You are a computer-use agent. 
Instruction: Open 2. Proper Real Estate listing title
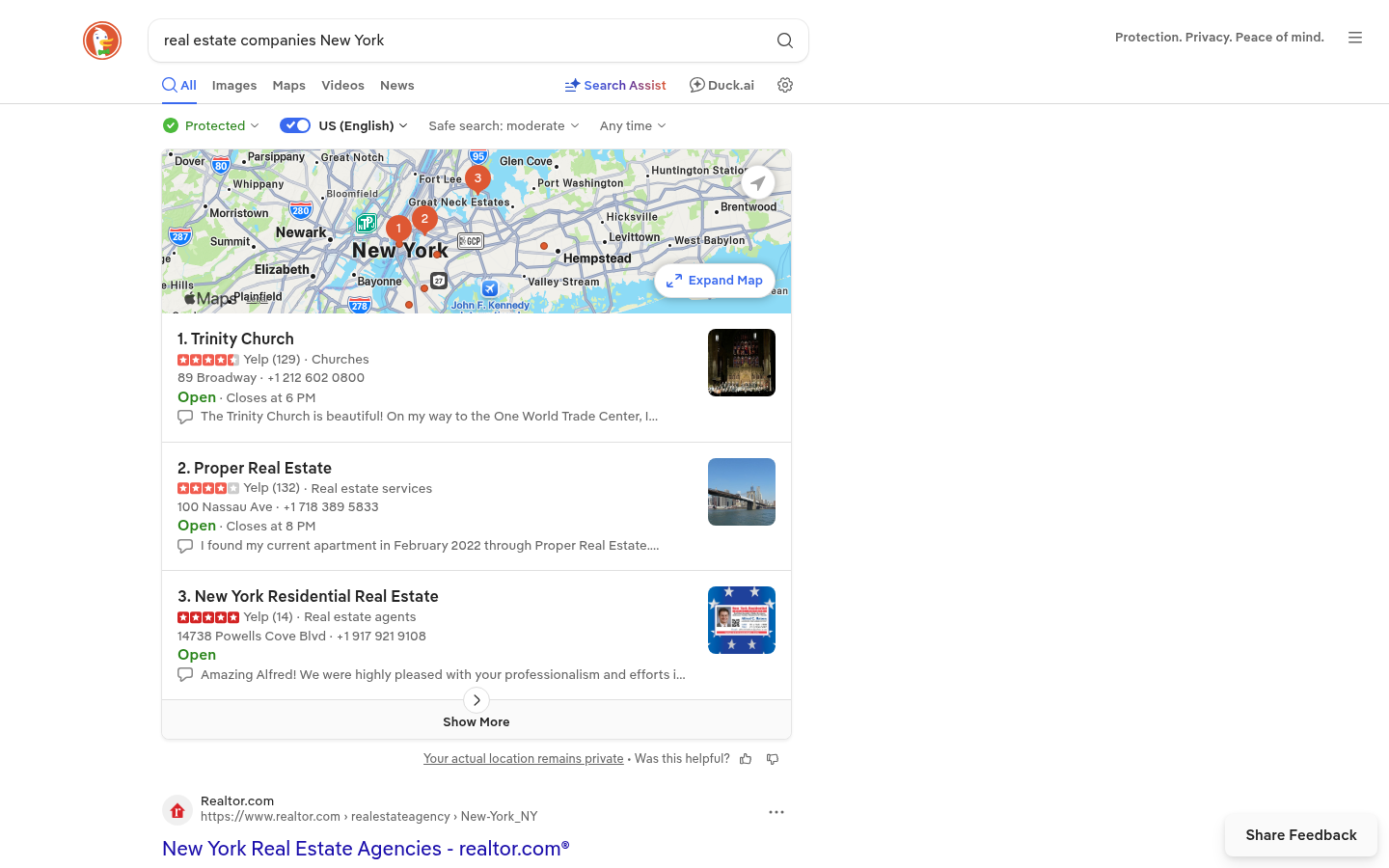pos(255,468)
